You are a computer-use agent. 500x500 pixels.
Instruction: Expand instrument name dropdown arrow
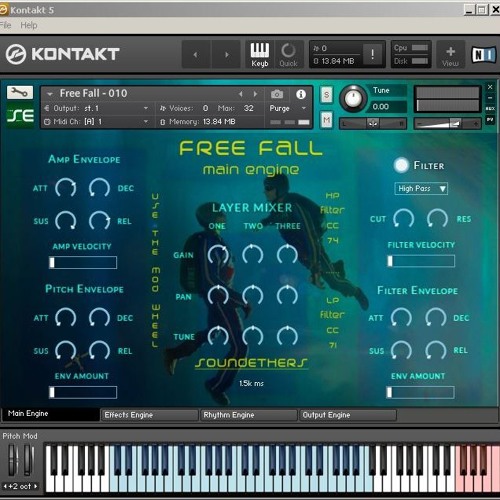[x=50, y=94]
